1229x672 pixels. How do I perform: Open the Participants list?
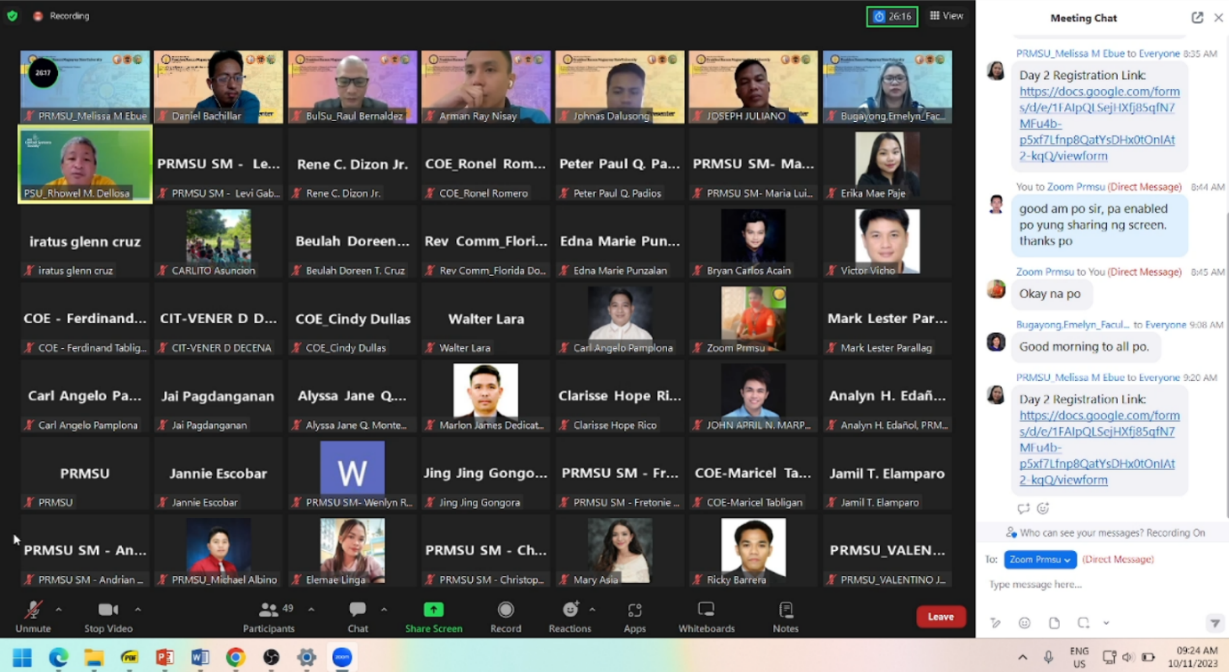click(x=268, y=615)
